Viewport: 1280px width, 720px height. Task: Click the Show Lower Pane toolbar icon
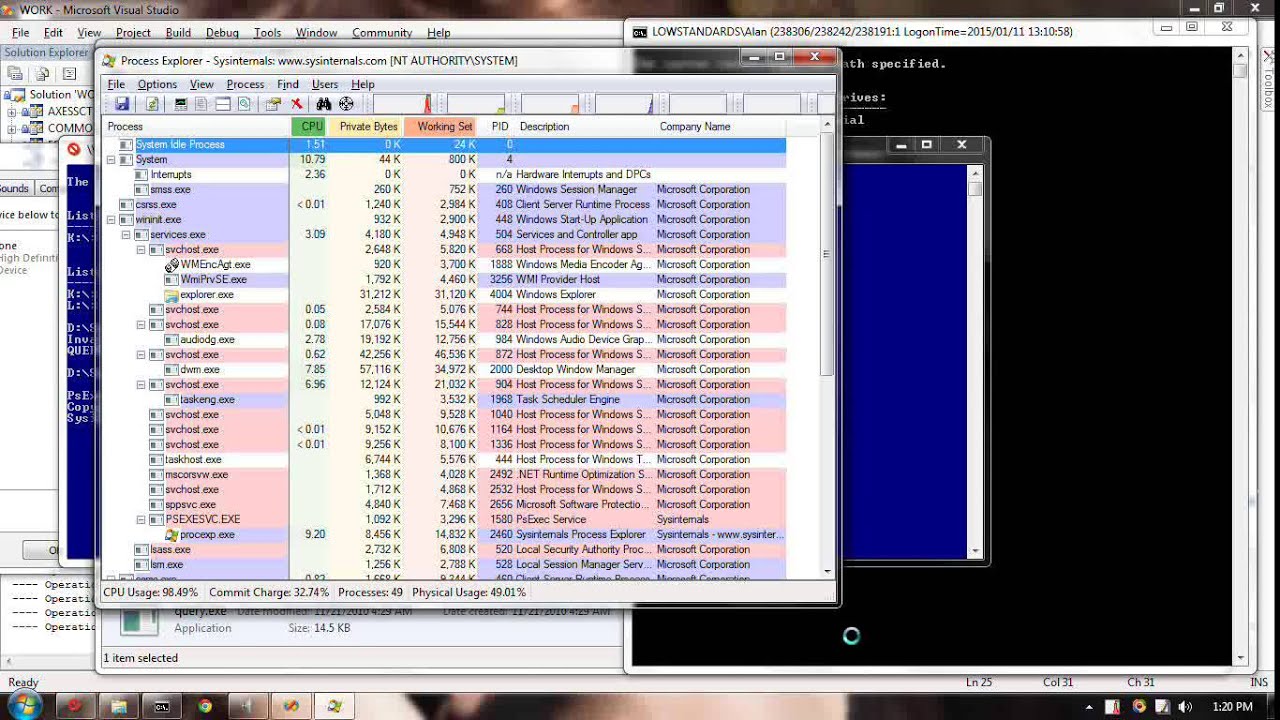223,104
